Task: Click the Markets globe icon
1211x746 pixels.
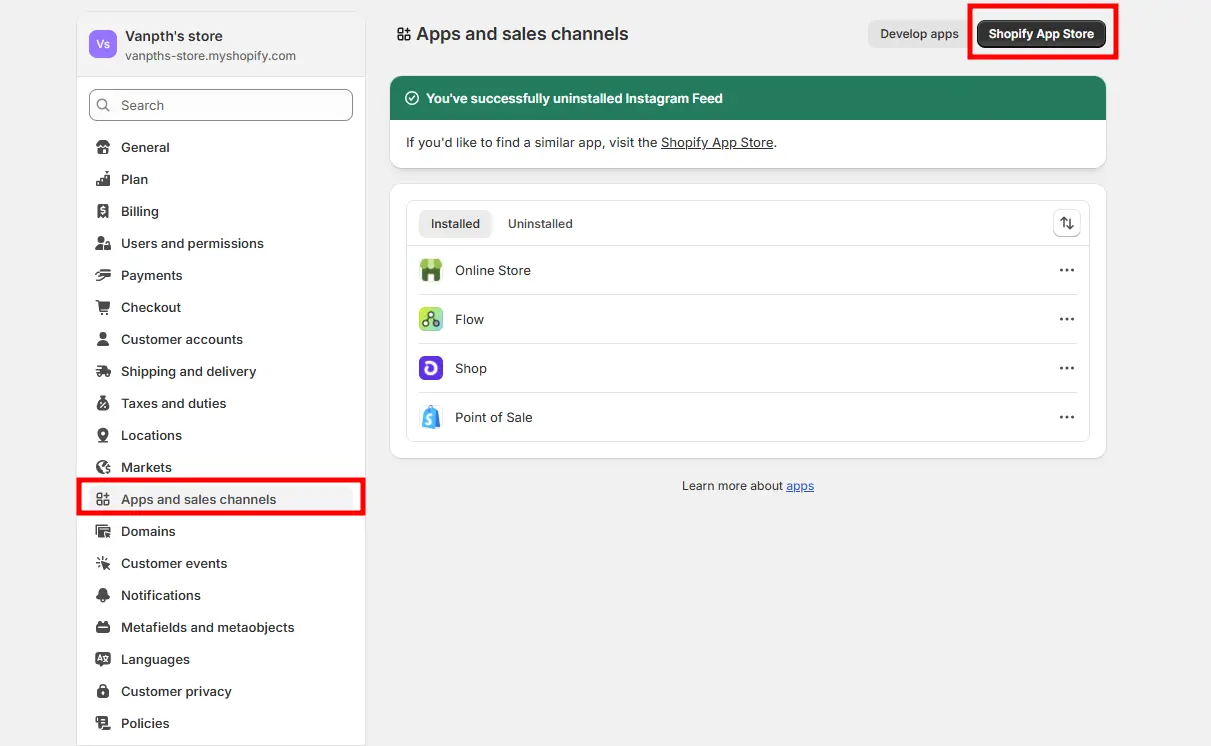Action: (x=103, y=467)
